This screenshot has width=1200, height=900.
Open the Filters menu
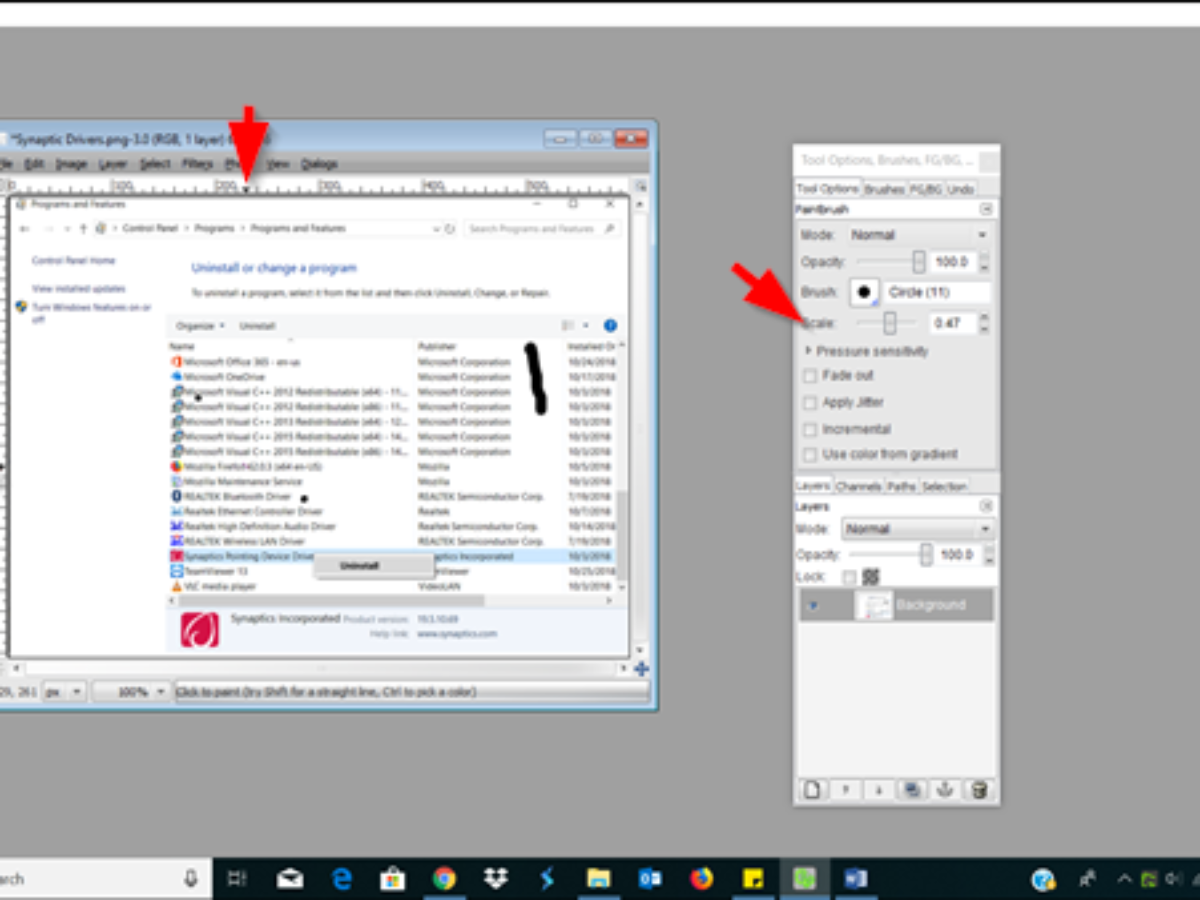[198, 163]
